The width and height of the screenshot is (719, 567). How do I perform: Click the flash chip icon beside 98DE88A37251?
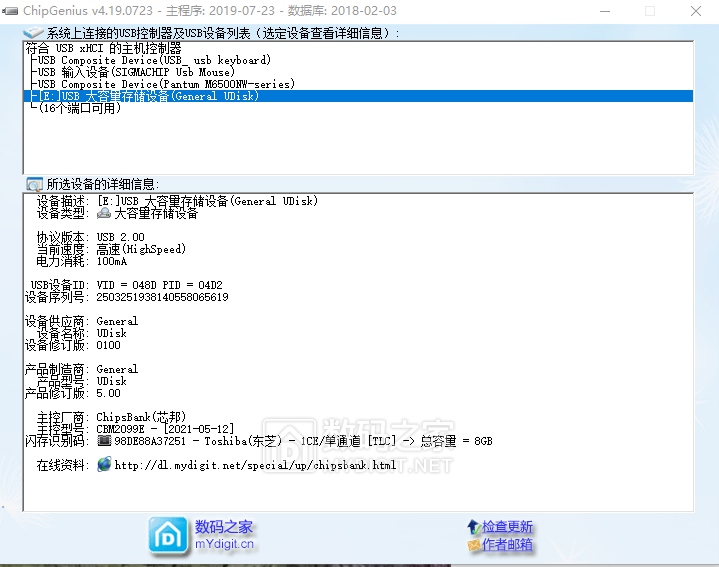pos(104,440)
